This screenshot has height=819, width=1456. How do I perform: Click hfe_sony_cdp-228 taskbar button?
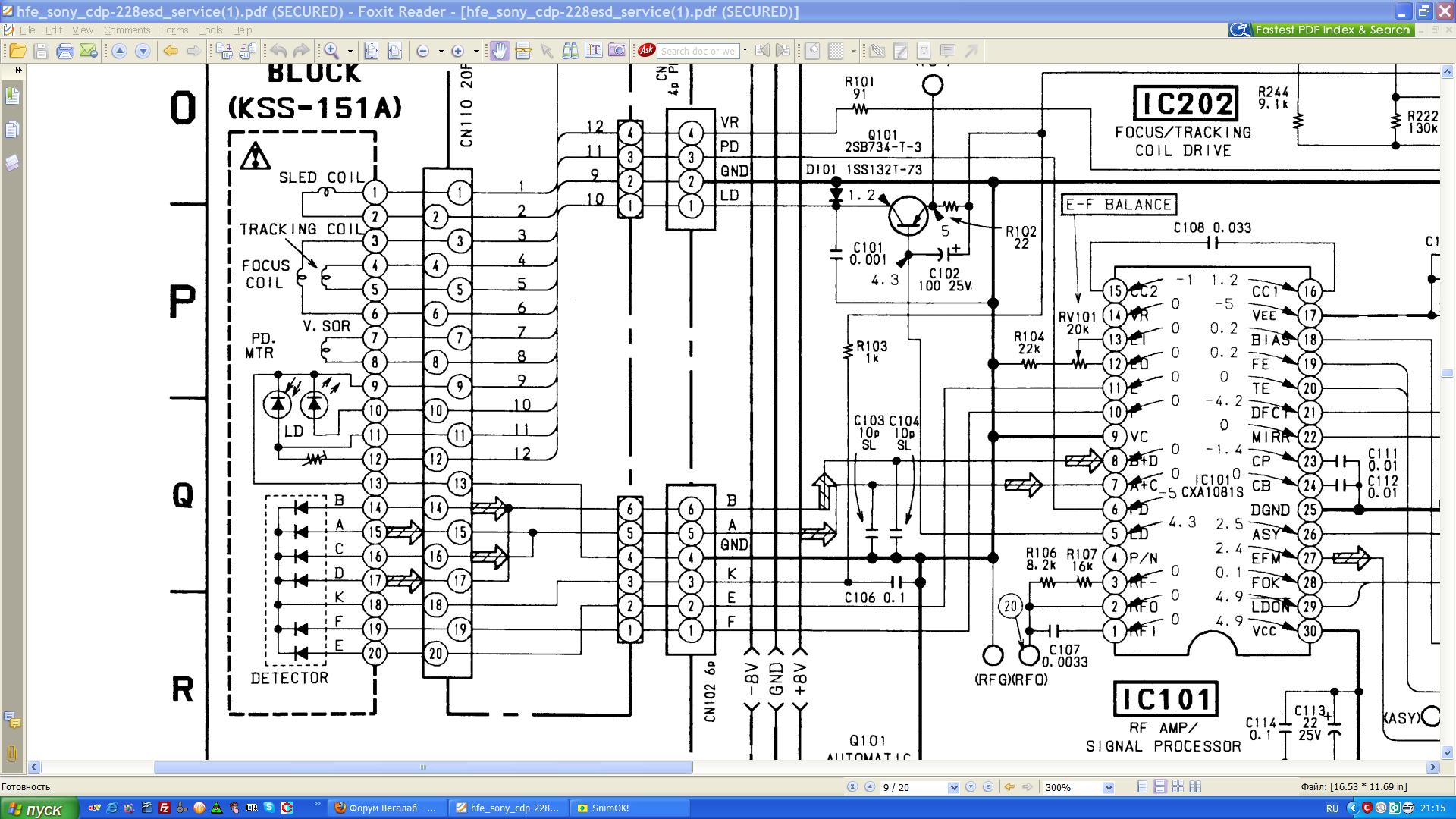tap(509, 808)
